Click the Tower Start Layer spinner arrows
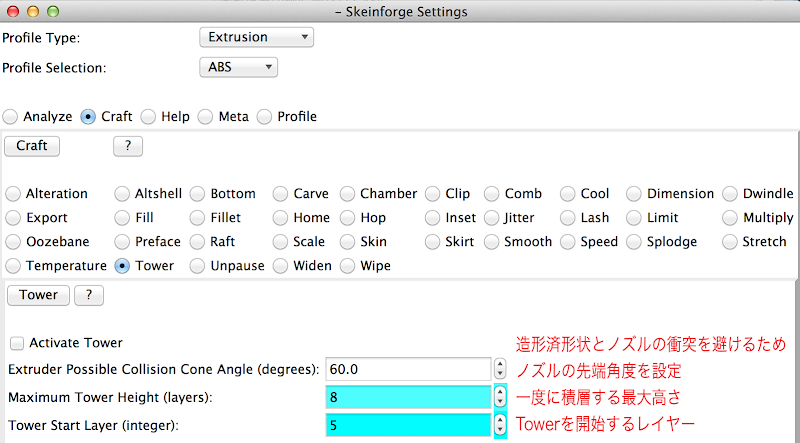 500,425
